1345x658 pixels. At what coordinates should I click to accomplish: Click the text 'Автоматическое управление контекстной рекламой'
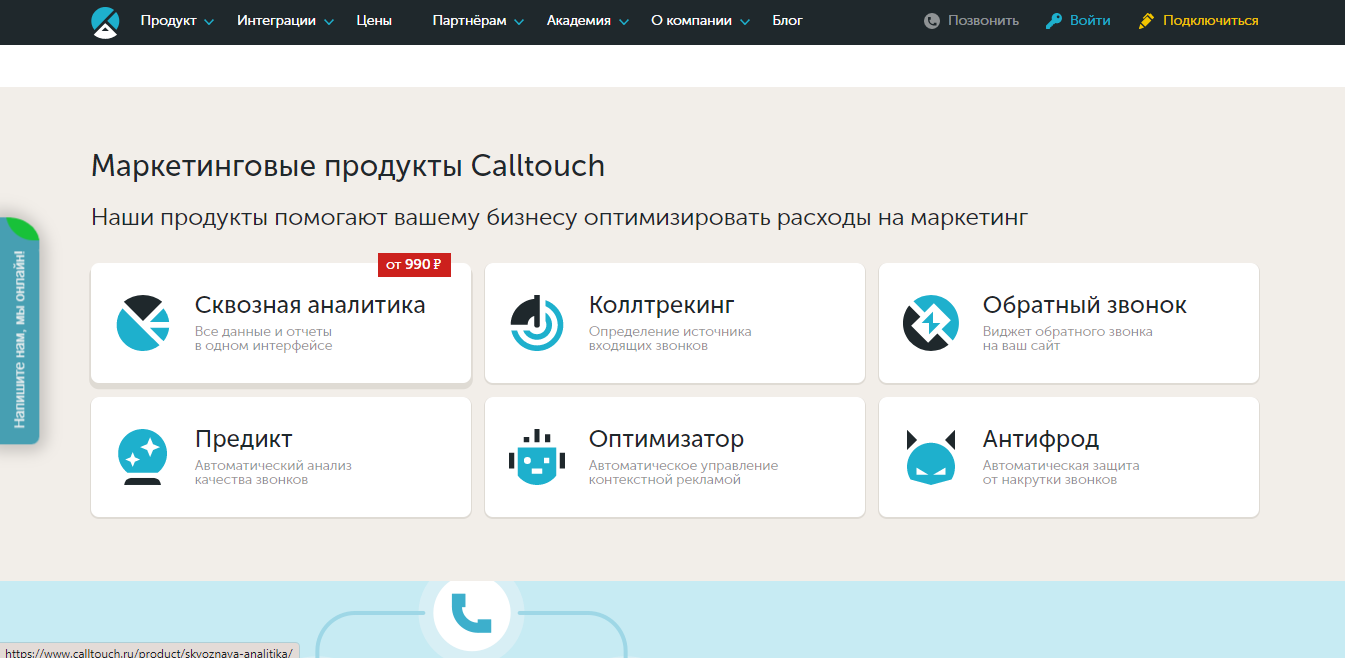[x=683, y=473]
